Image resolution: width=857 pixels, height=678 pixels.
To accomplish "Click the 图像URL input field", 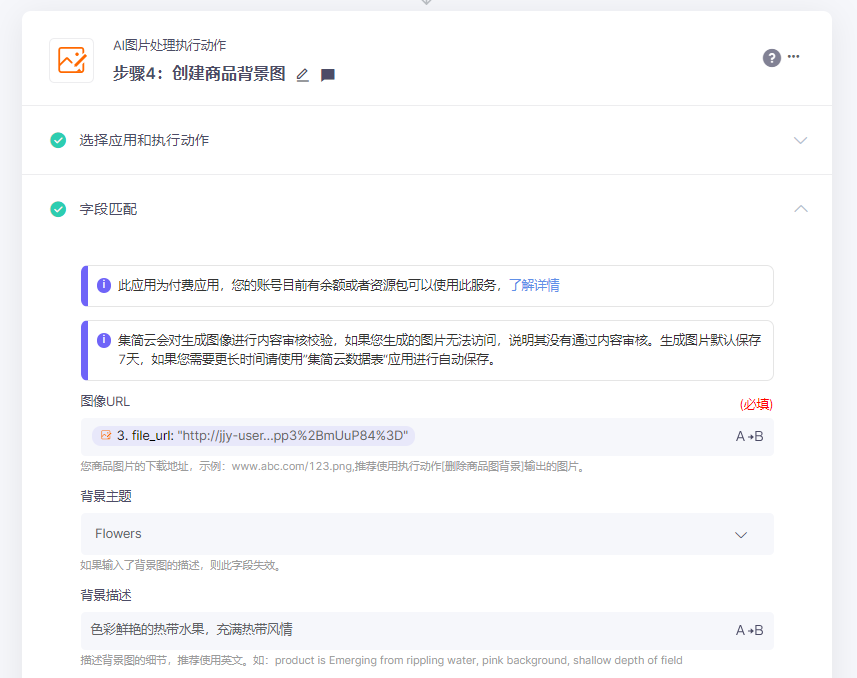I will (427, 437).
